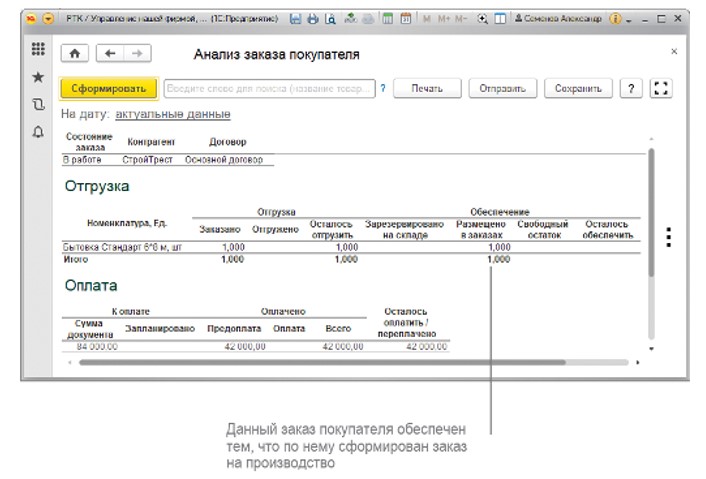Open the calculator icon in title bar
This screenshot has height=479, width=706.
point(387,19)
